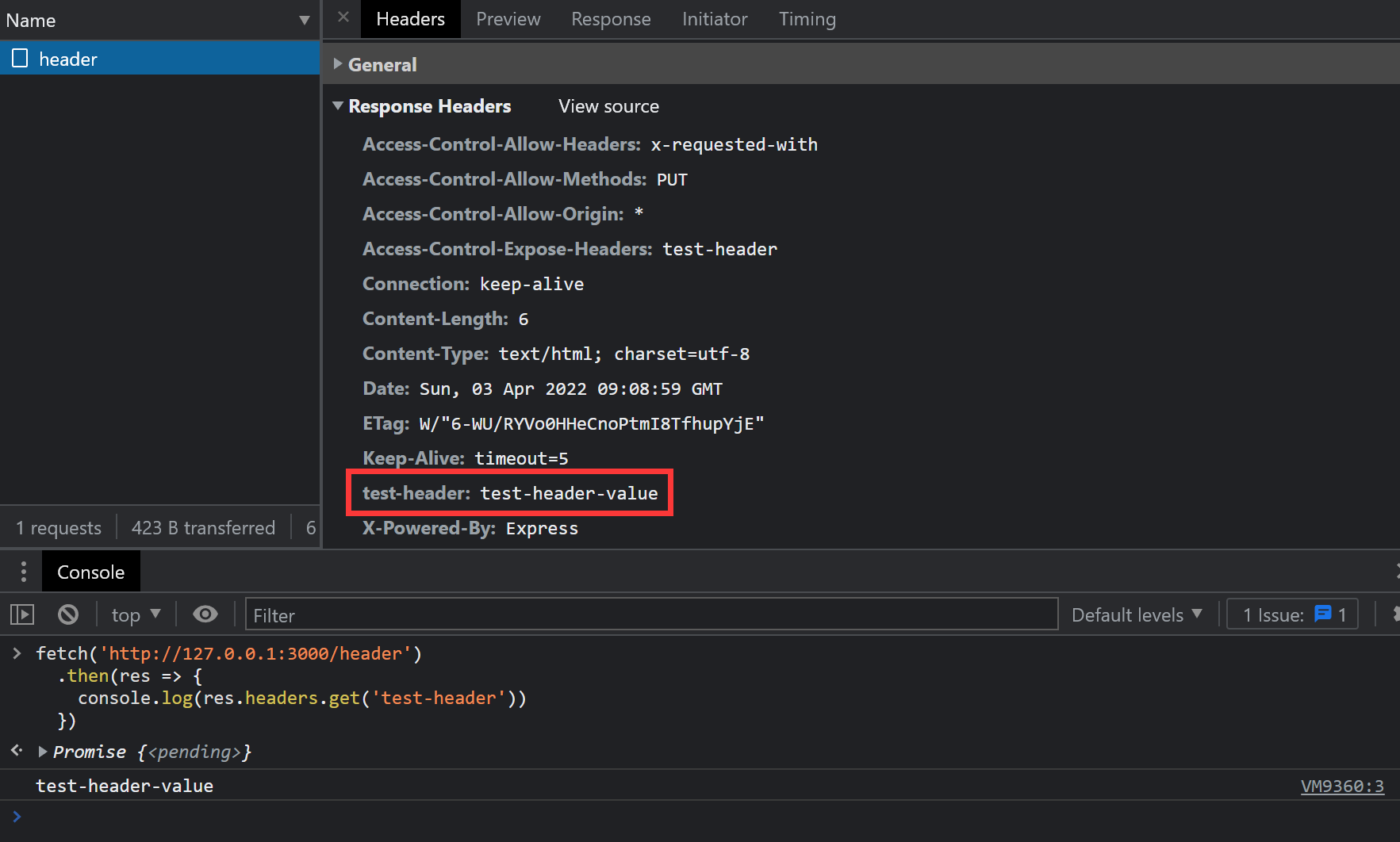Open the Timing tab
Screen dimensions: 1400x842
tap(807, 19)
